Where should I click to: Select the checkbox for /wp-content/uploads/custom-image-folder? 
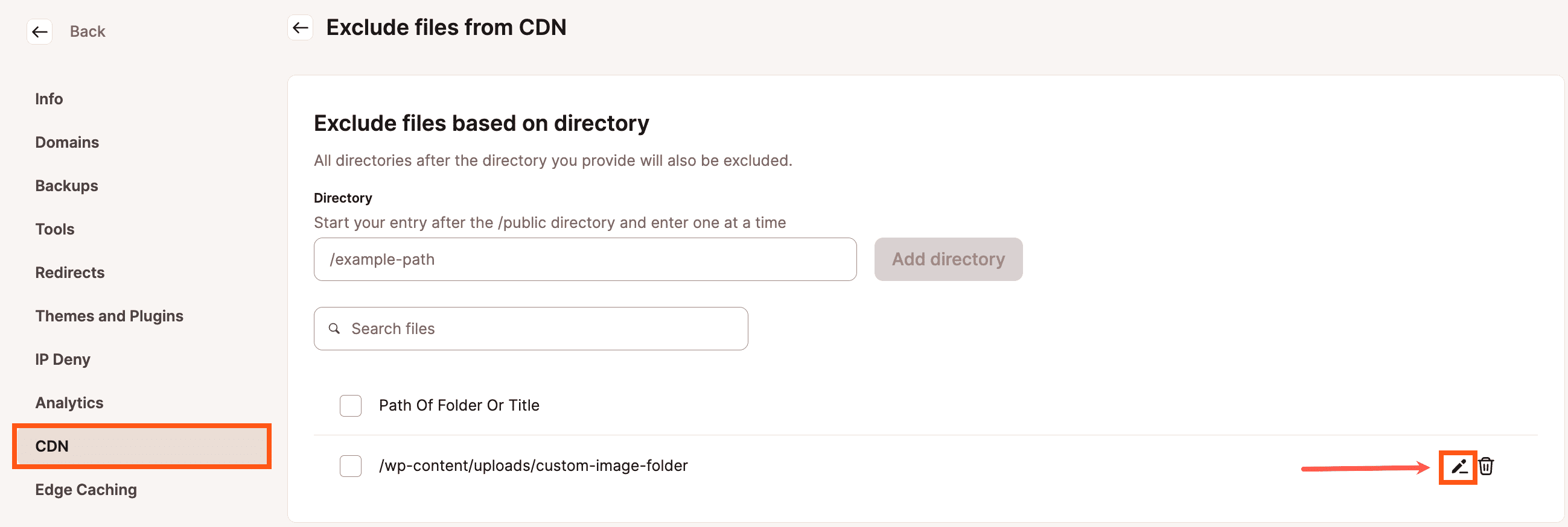click(x=350, y=466)
